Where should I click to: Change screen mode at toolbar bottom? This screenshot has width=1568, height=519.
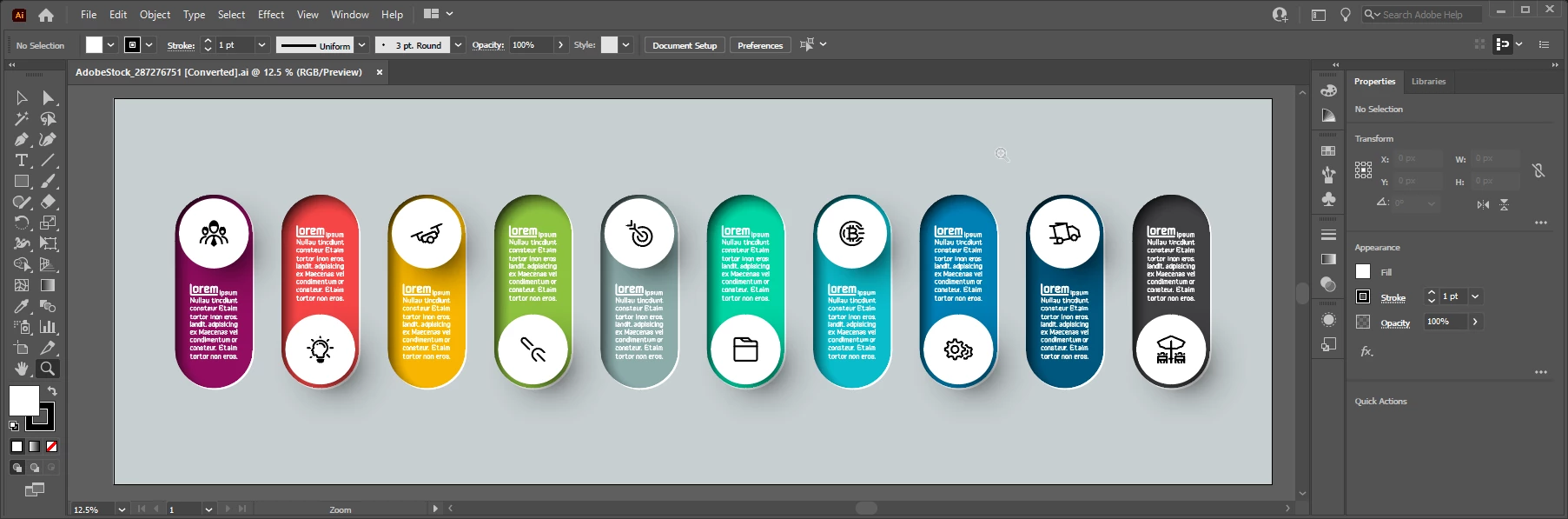pos(35,490)
